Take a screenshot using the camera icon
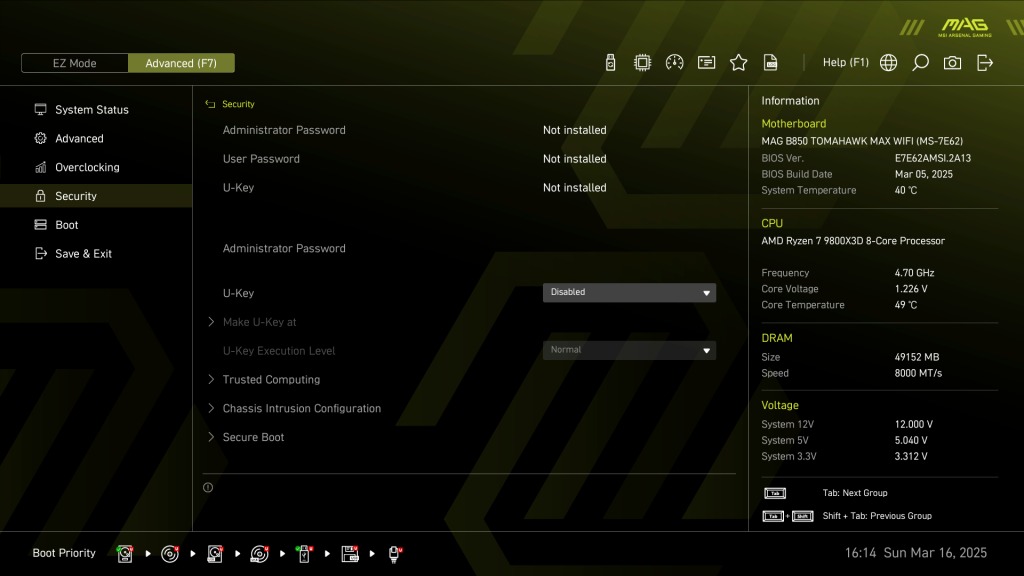 (952, 63)
